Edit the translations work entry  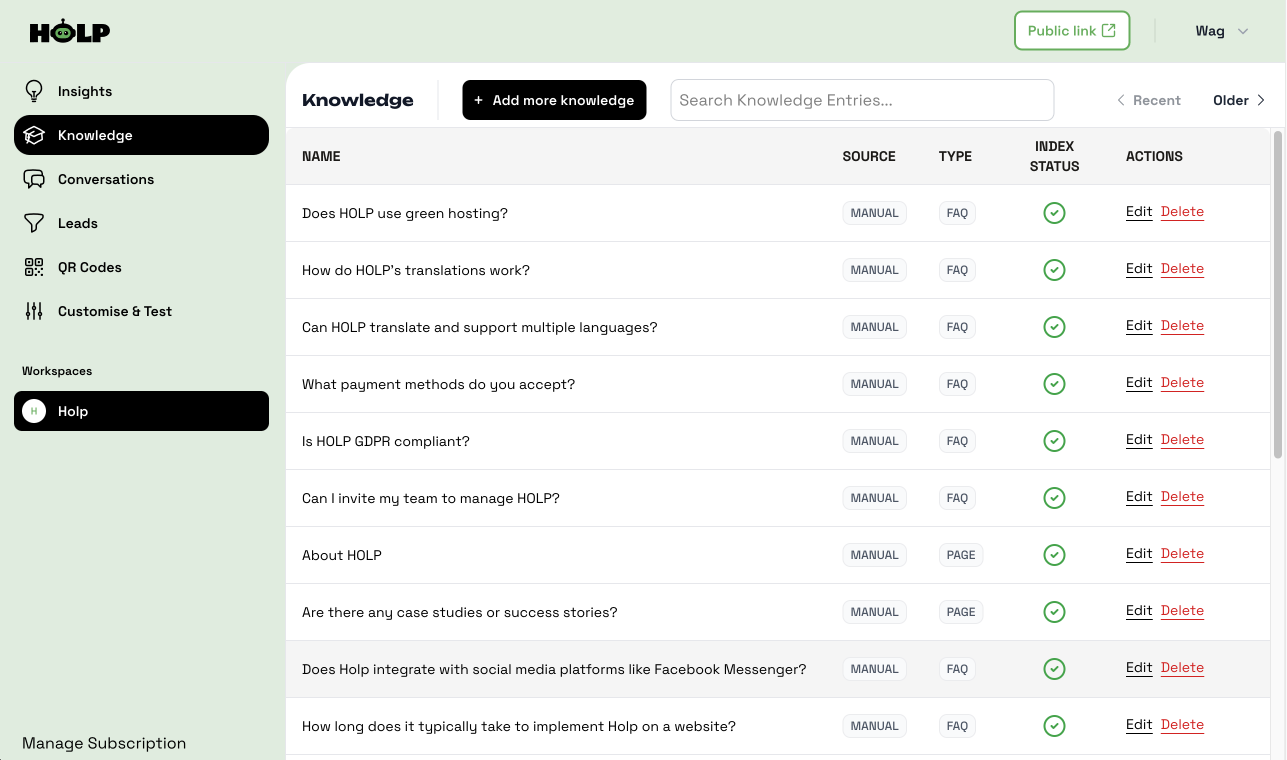point(1139,269)
